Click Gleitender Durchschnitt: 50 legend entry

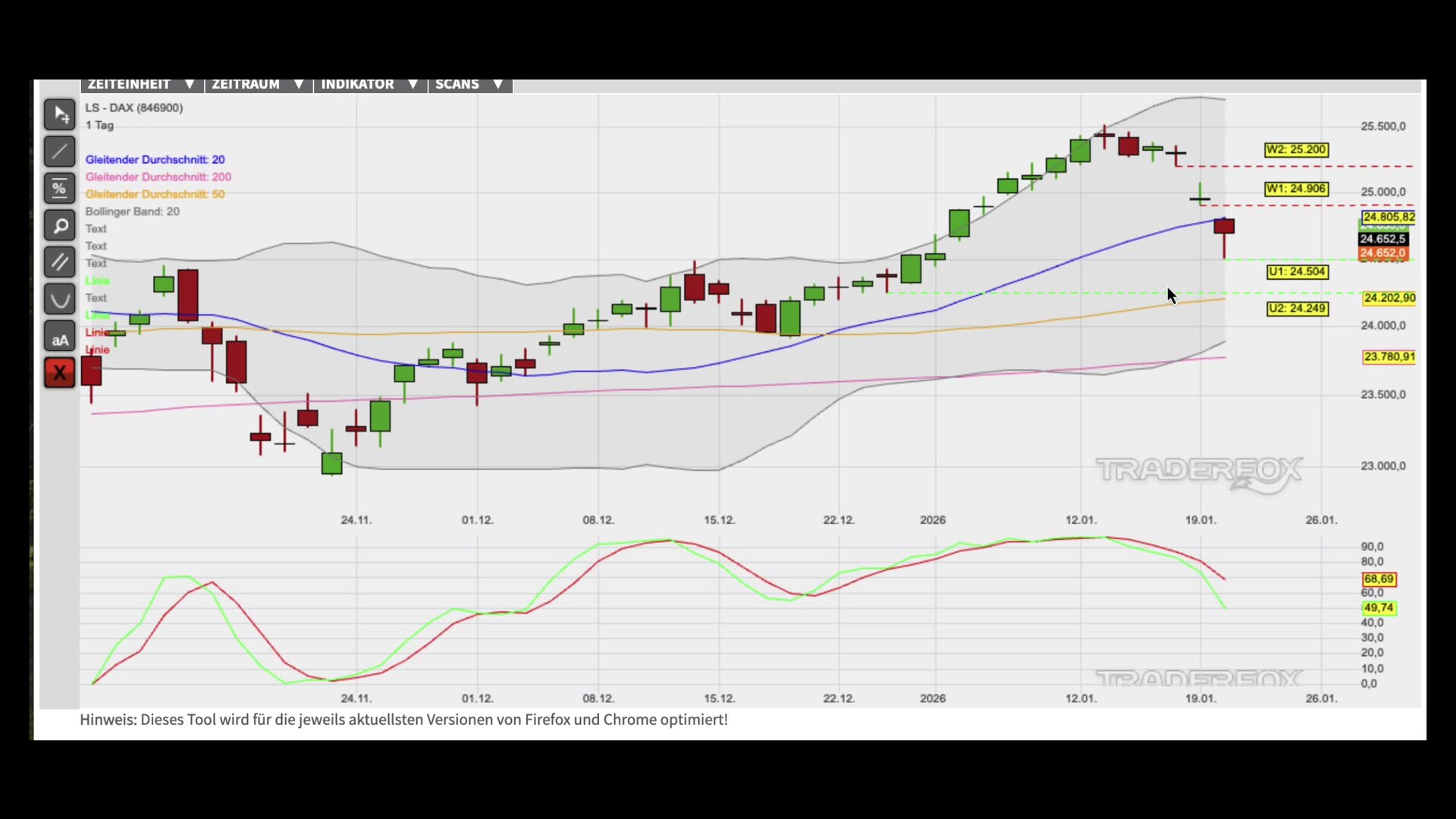tap(155, 194)
